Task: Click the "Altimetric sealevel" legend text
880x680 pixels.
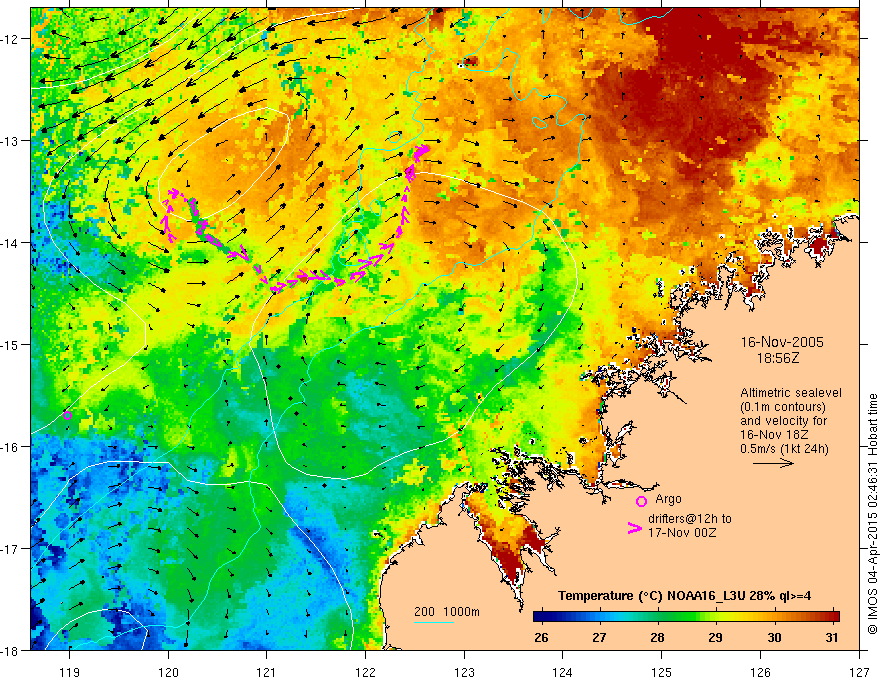Action: tap(791, 393)
